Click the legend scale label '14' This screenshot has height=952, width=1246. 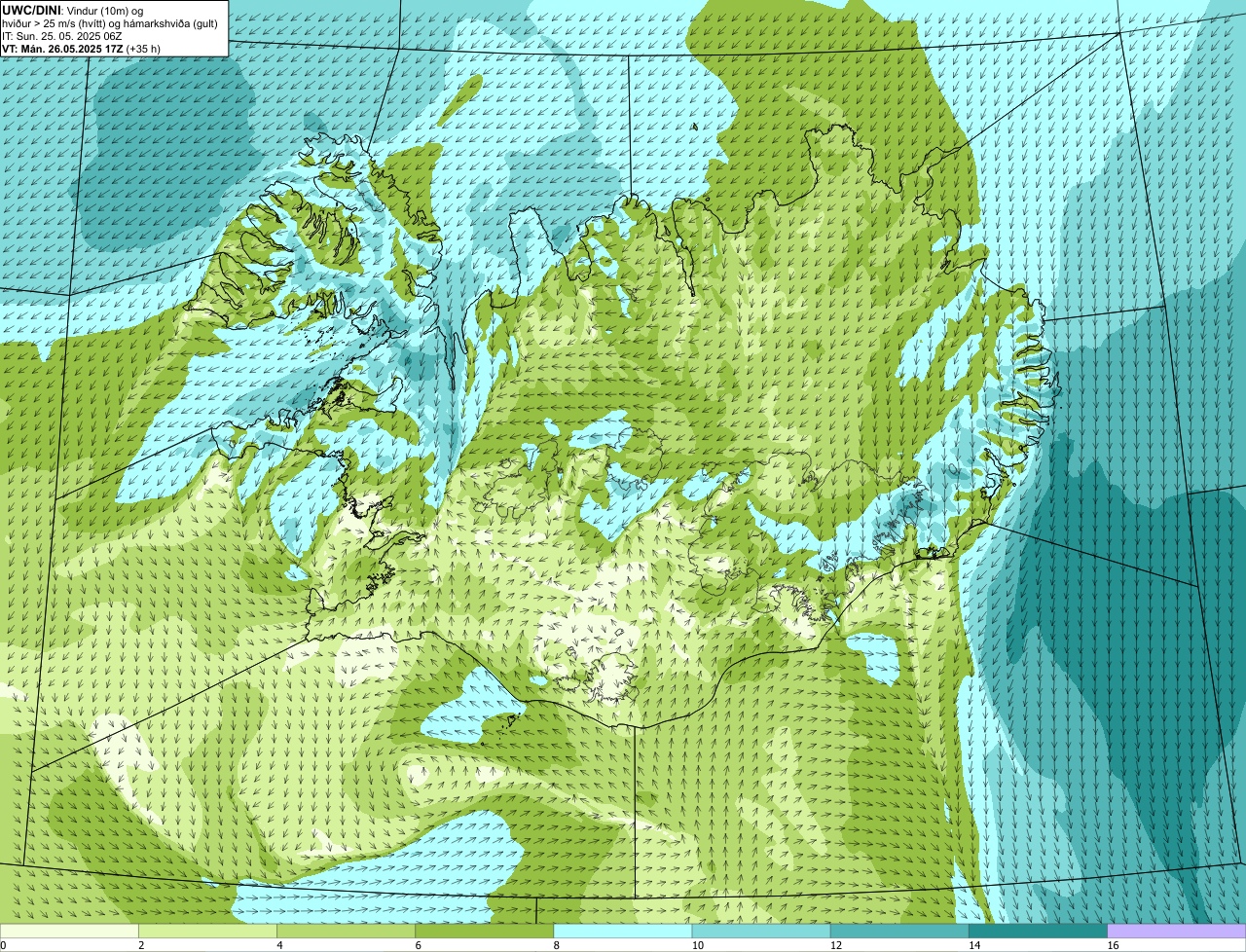tap(974, 945)
